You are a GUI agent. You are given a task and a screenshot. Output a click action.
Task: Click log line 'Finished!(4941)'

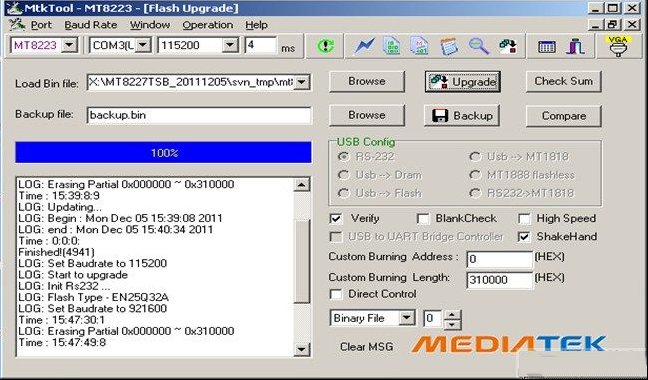point(57,252)
